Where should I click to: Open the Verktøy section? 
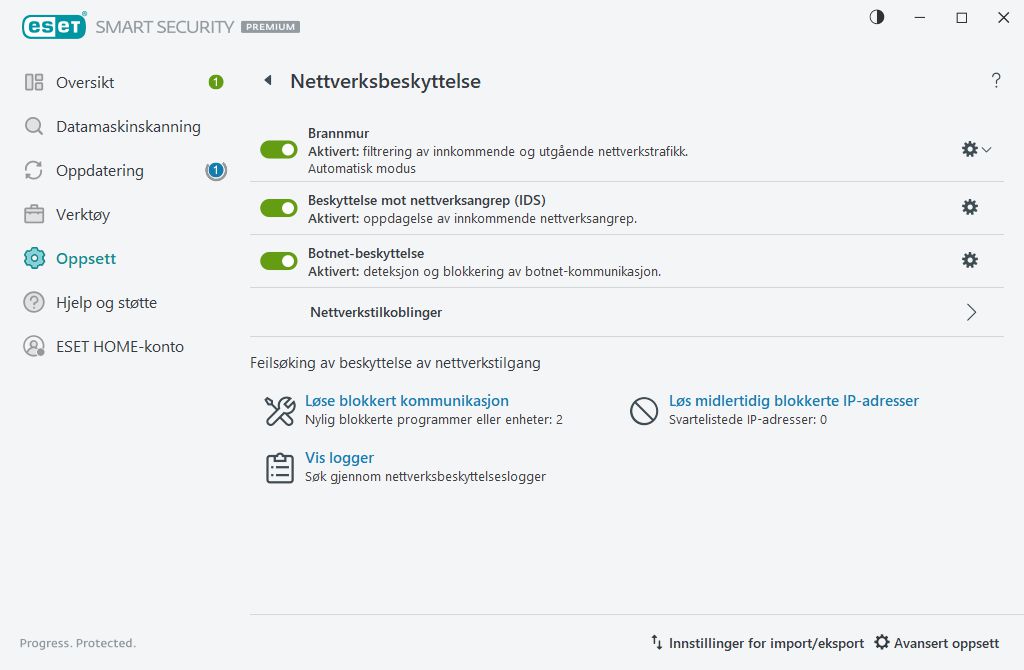coord(34,214)
